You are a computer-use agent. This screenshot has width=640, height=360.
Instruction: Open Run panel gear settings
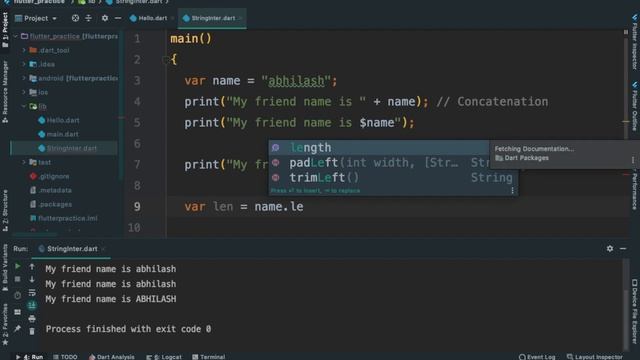point(610,248)
